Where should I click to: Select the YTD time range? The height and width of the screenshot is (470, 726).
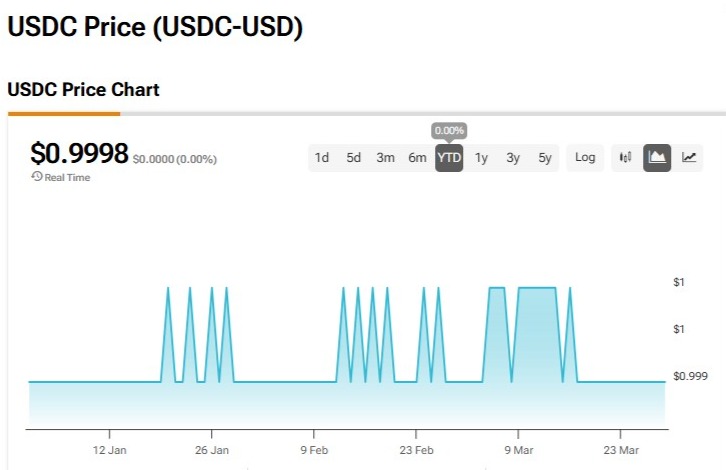[449, 158]
